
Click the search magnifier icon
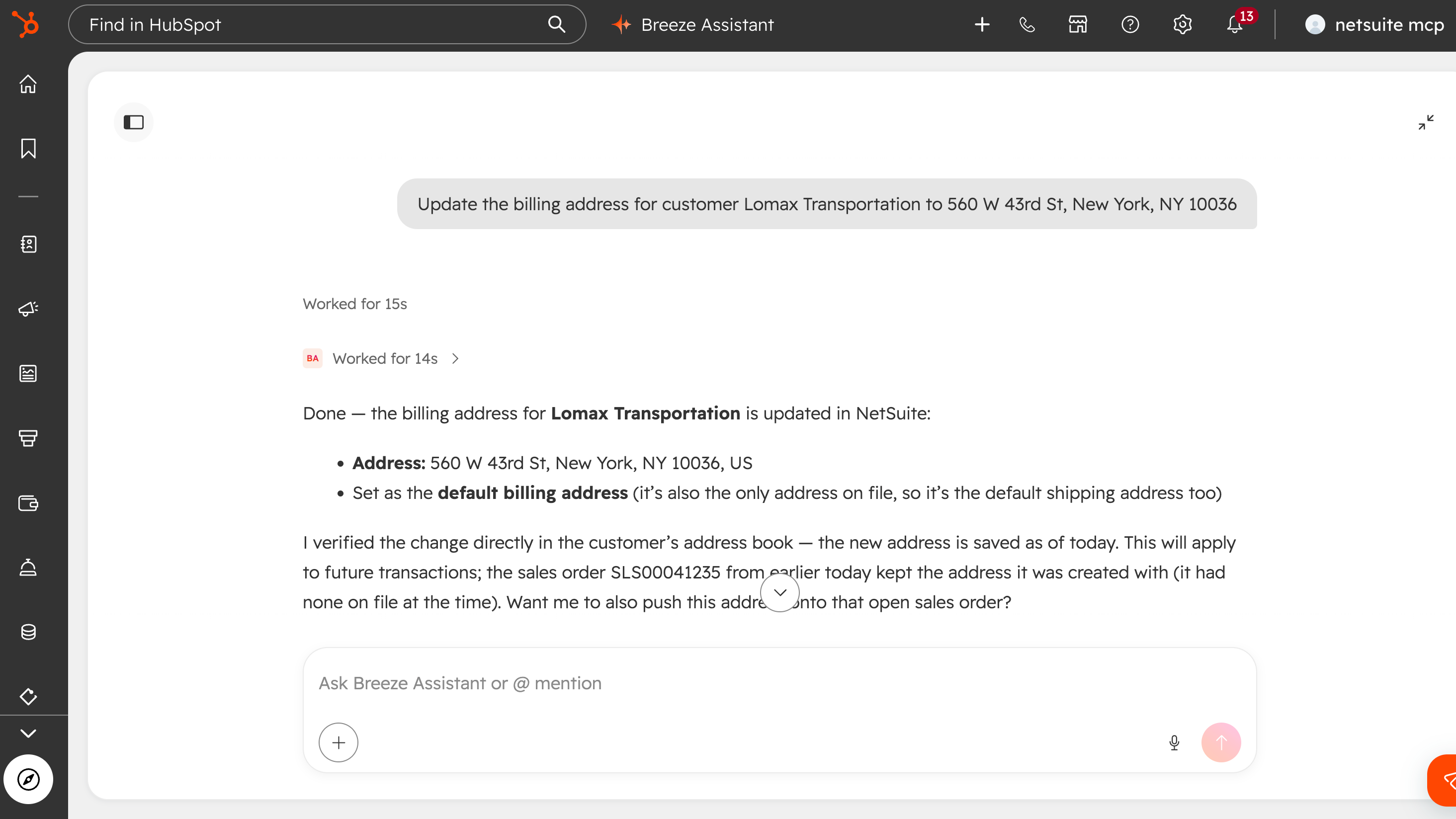(x=557, y=24)
